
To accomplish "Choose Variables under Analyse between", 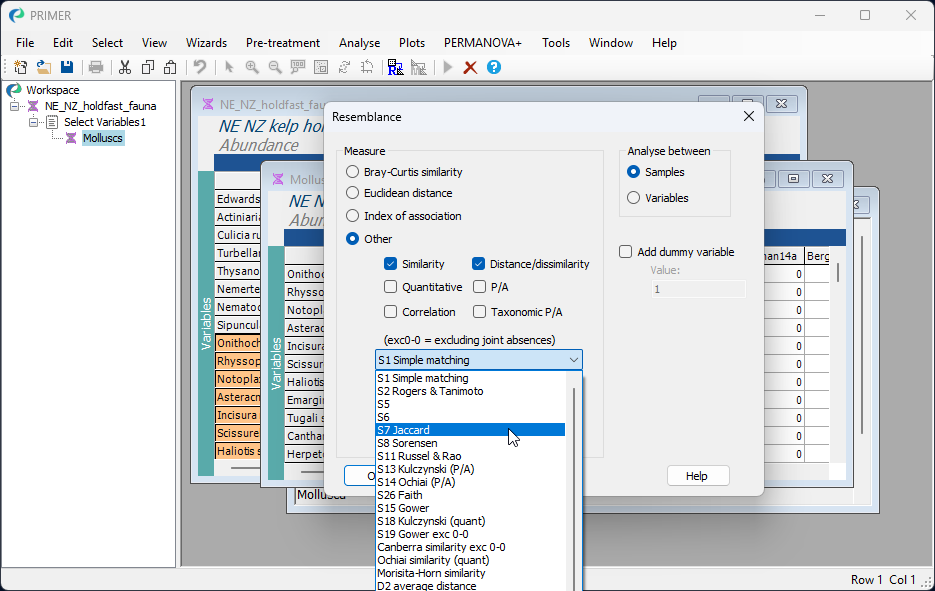I will [x=633, y=198].
